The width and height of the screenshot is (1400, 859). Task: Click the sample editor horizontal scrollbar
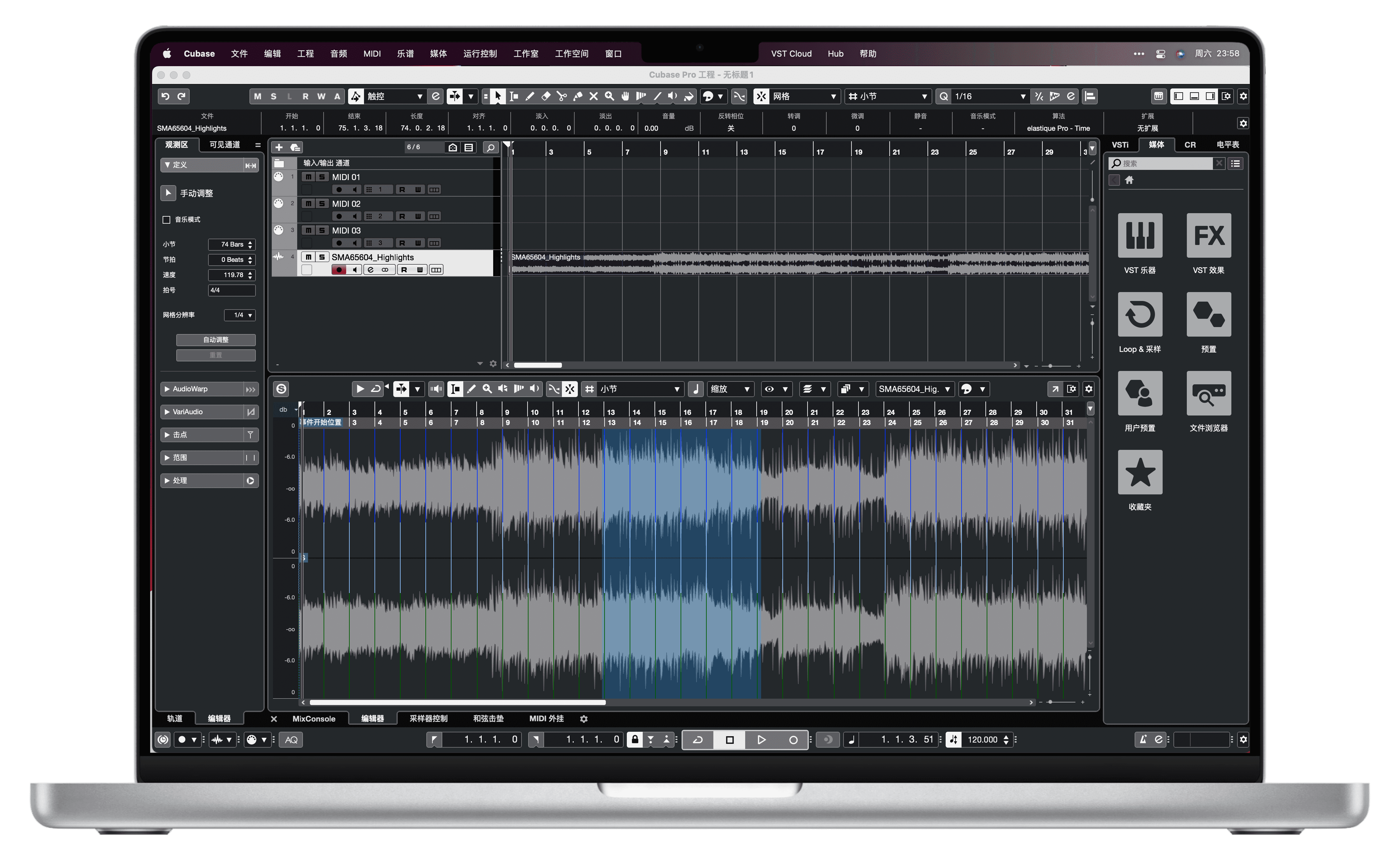pos(458,703)
